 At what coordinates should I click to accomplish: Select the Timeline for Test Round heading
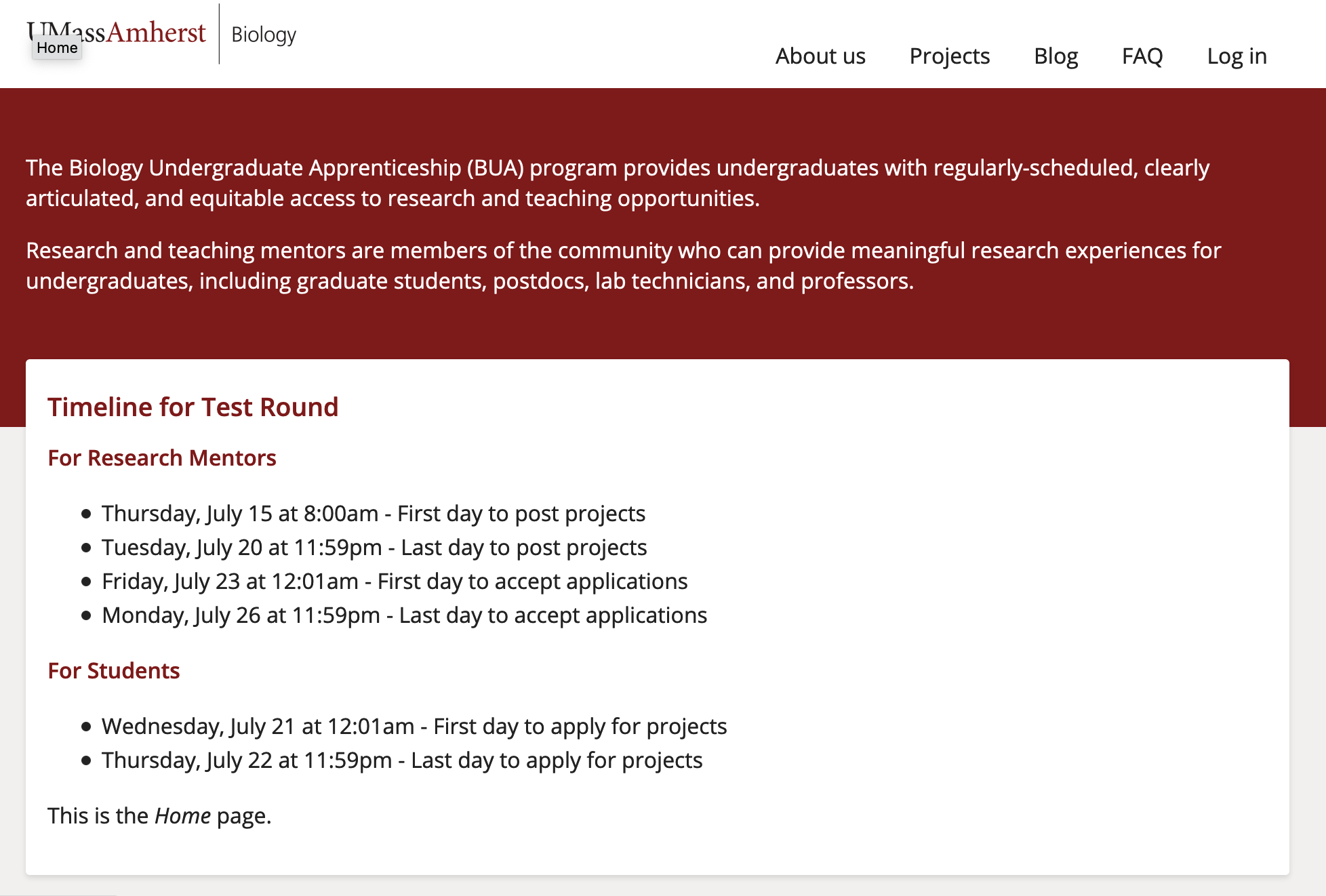pyautogui.click(x=193, y=407)
